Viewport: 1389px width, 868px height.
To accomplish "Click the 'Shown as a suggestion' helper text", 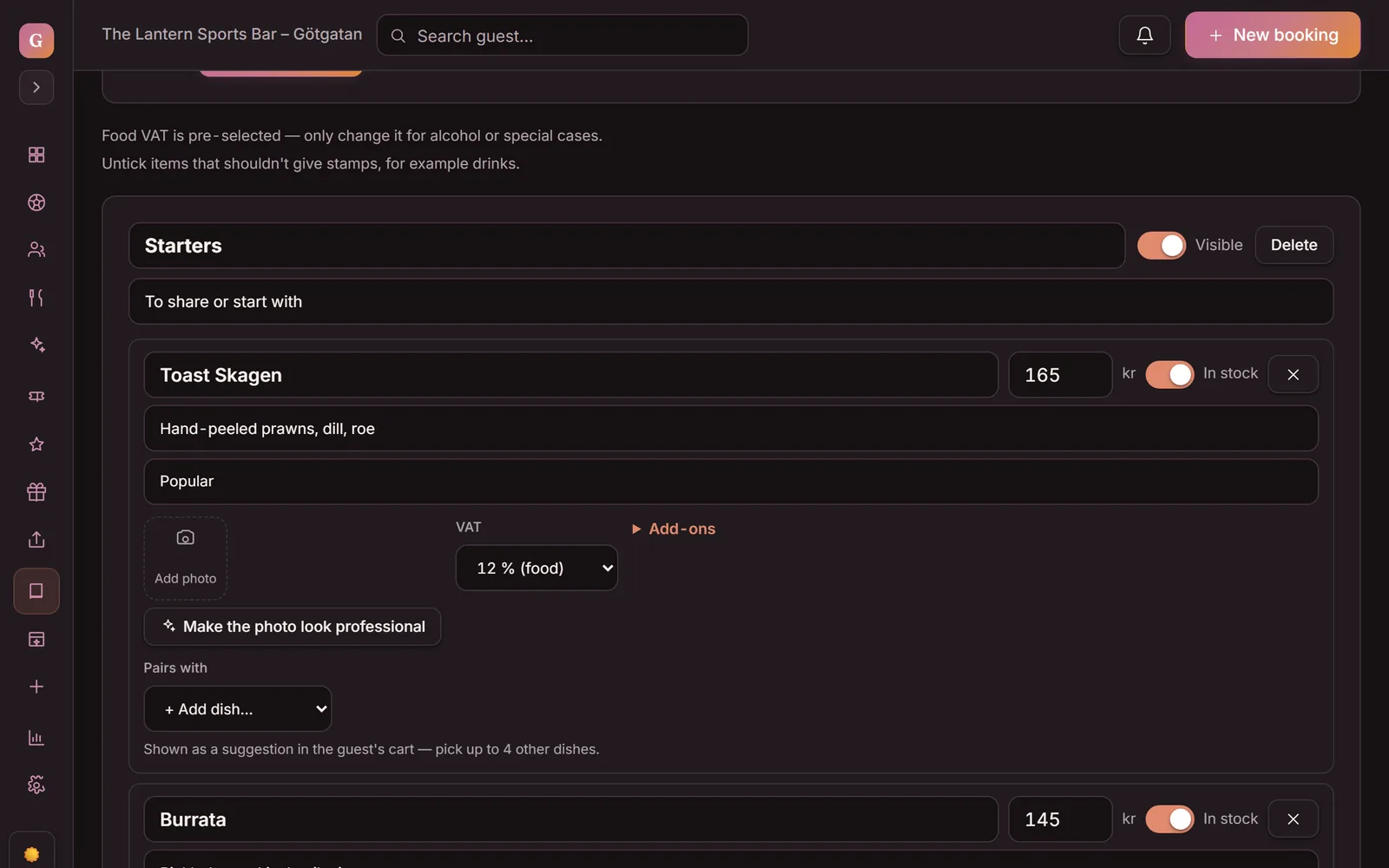I will (372, 749).
